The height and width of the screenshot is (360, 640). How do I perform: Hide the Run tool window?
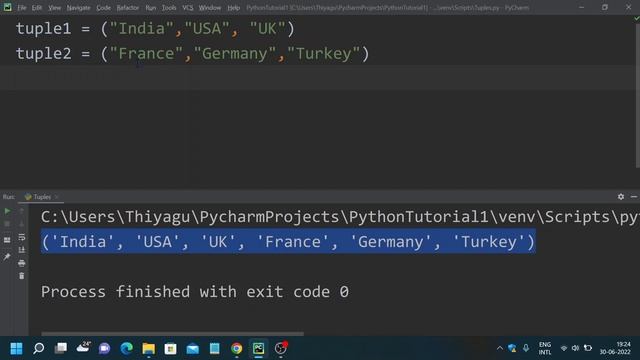(633, 197)
